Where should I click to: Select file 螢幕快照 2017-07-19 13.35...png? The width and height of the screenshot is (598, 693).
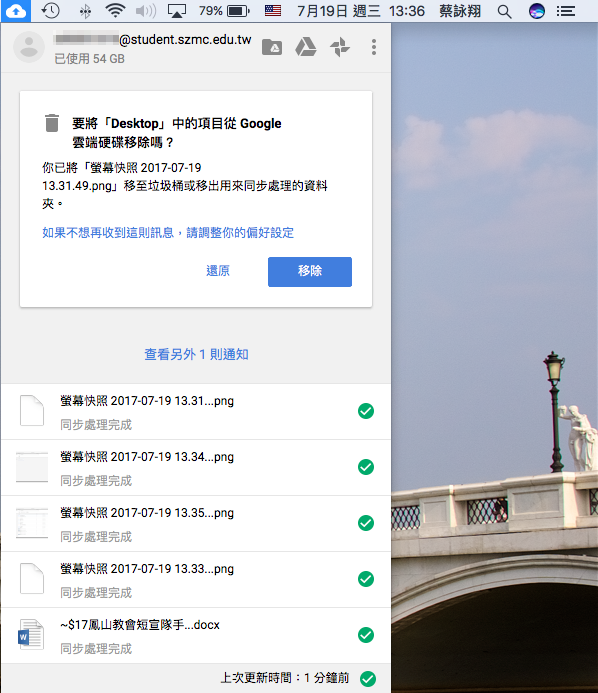(196, 524)
